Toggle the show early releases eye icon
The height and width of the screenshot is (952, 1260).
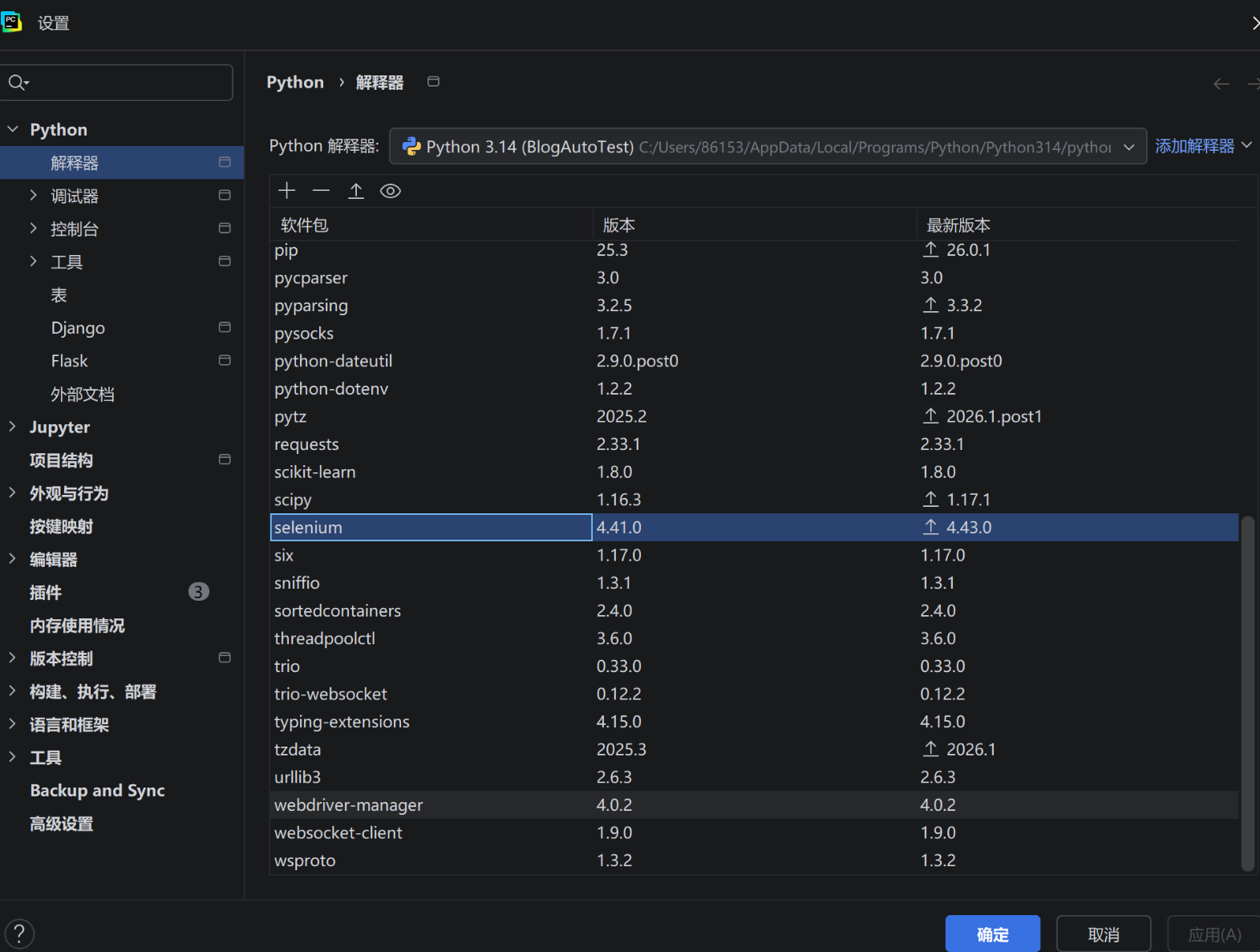click(x=391, y=191)
